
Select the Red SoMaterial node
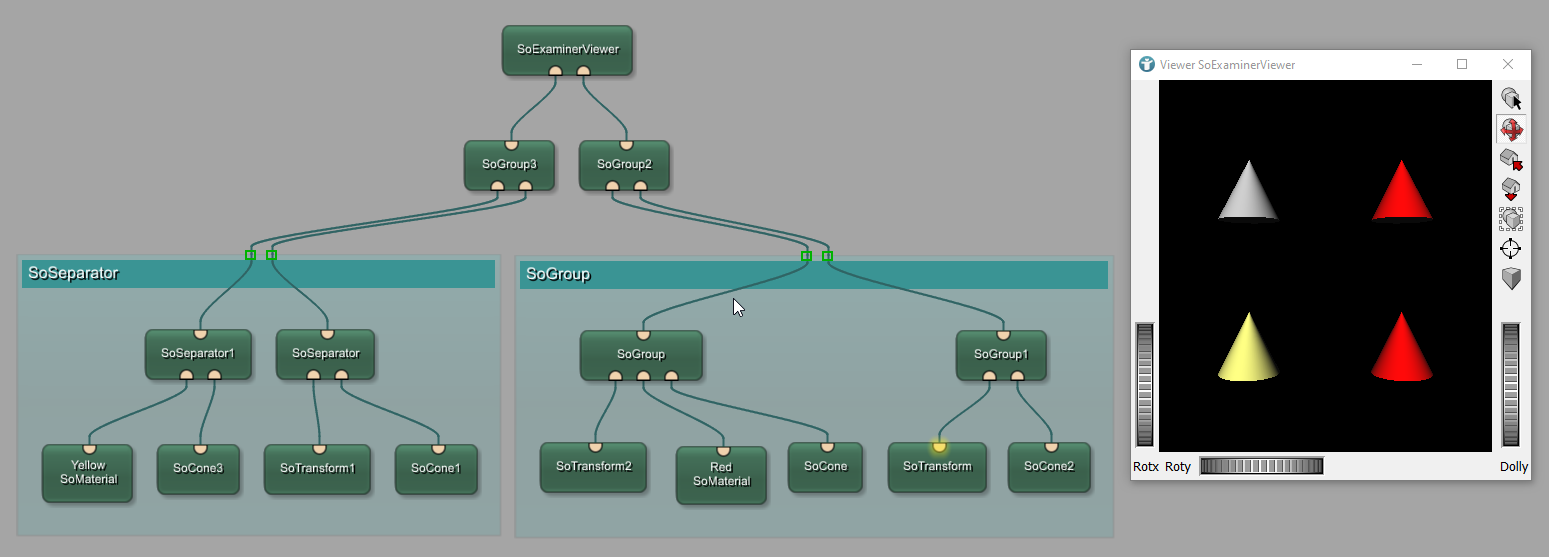[x=721, y=475]
